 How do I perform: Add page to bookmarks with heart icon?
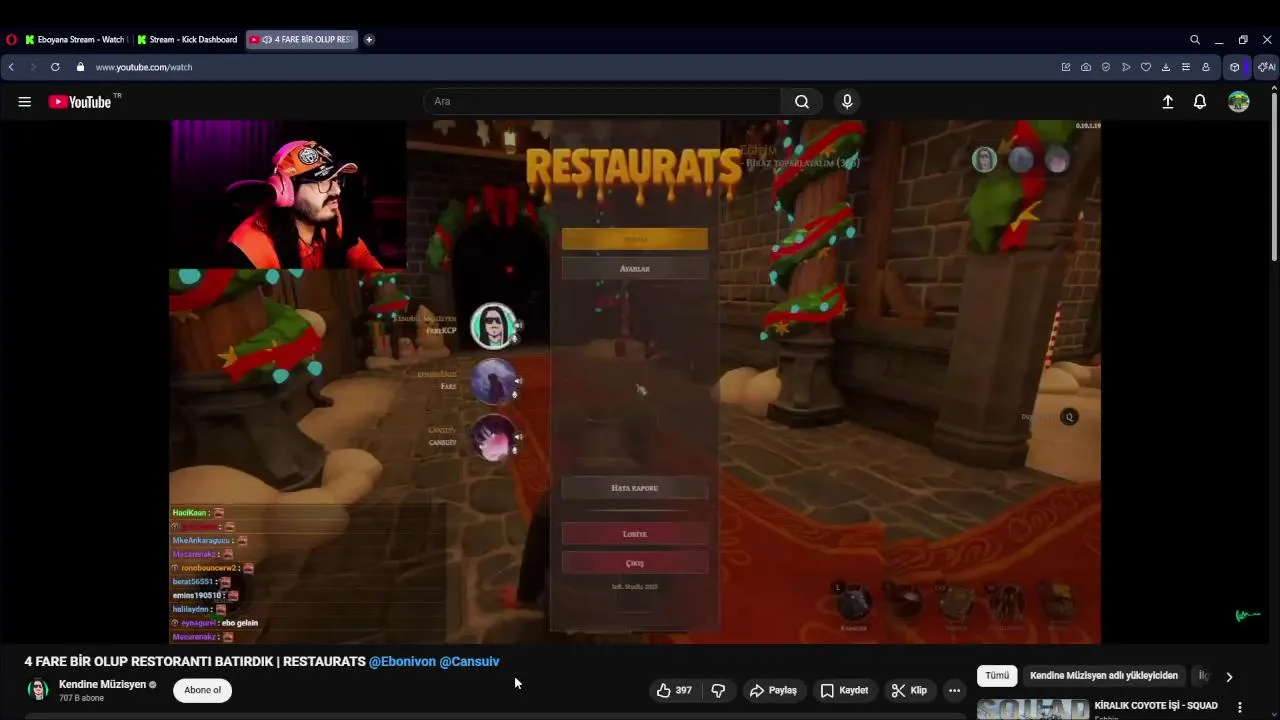click(x=1146, y=67)
